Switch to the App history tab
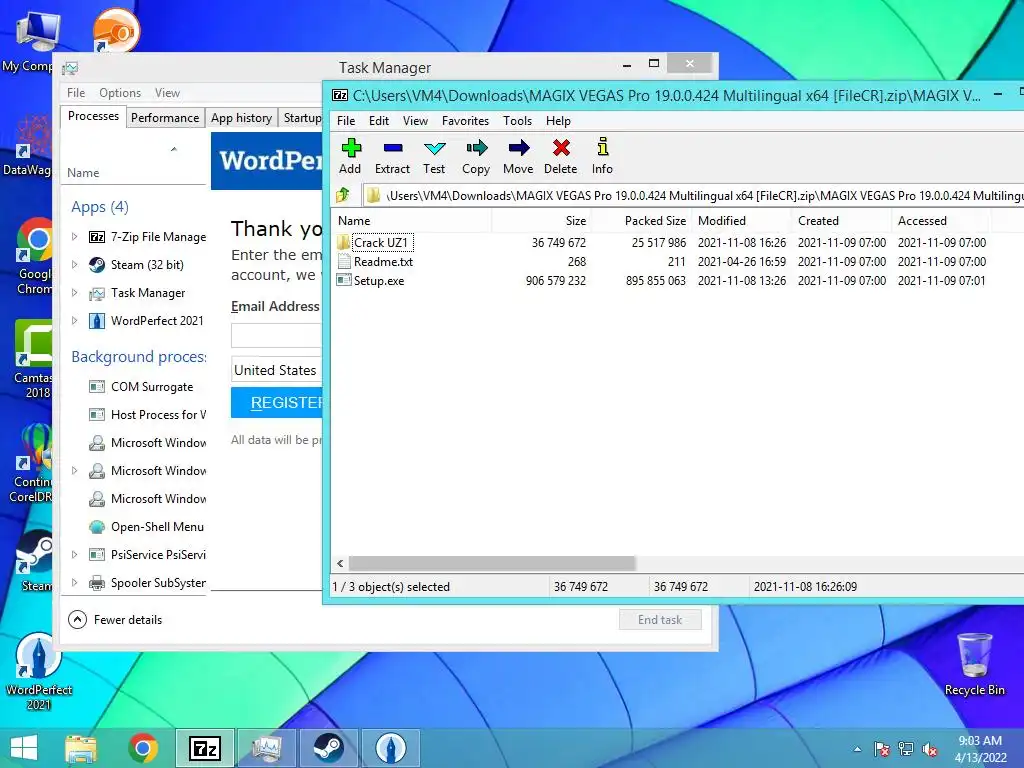 coord(242,118)
